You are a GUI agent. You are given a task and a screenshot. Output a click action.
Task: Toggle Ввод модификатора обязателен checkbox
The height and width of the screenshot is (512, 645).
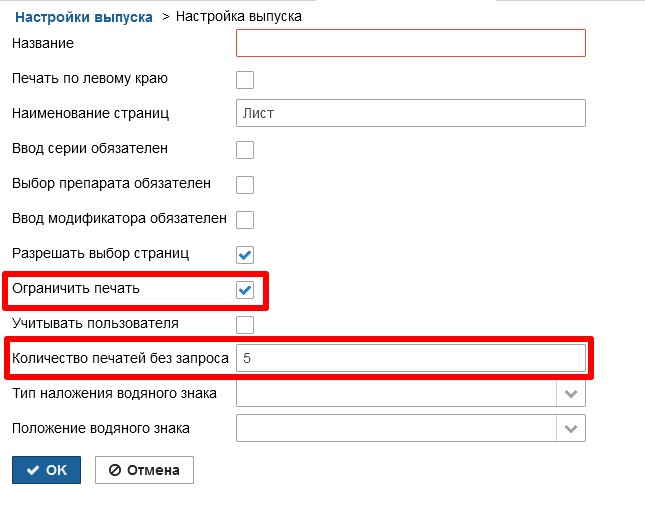click(x=245, y=220)
